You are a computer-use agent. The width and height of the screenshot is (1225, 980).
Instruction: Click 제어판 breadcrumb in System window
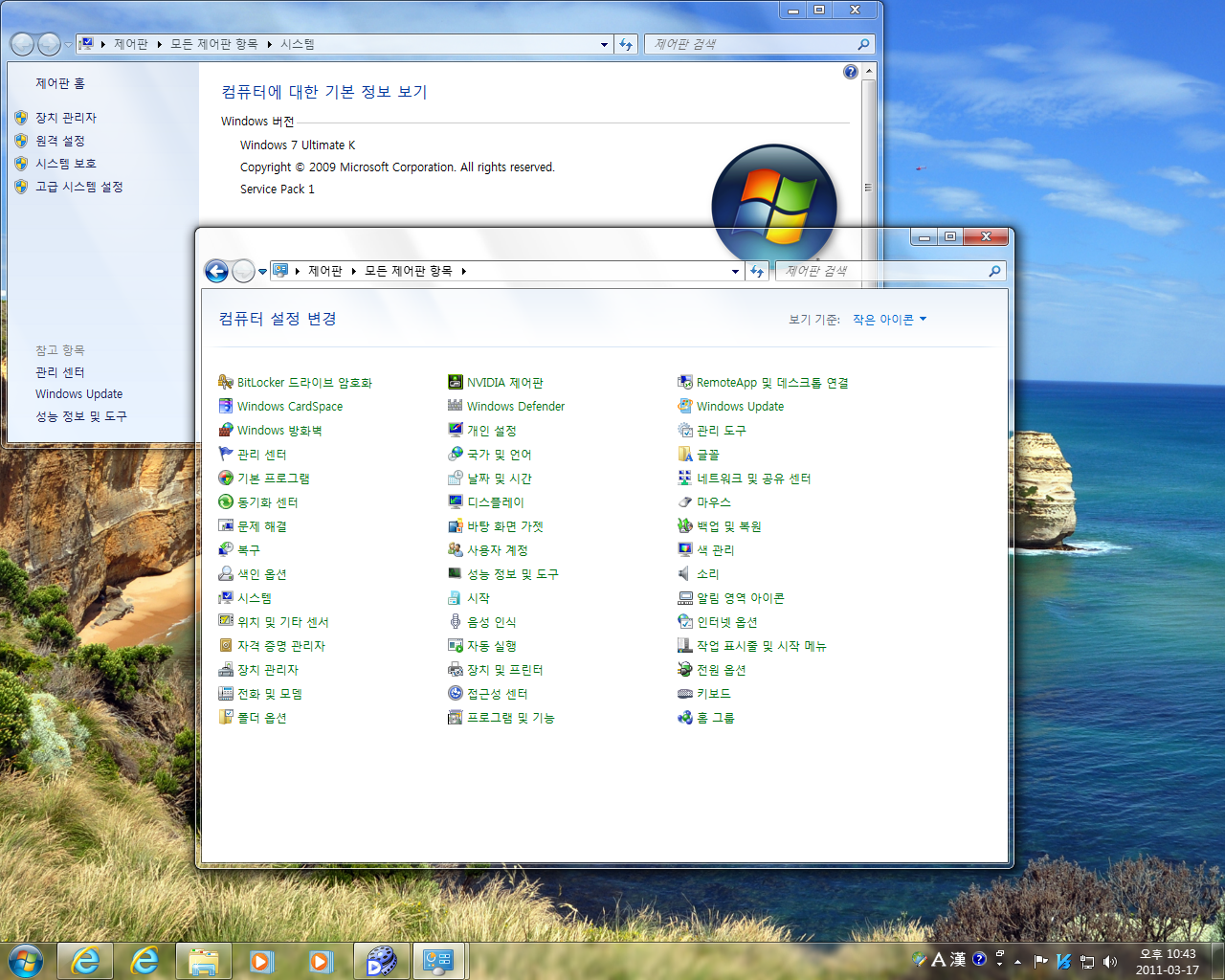pos(131,45)
